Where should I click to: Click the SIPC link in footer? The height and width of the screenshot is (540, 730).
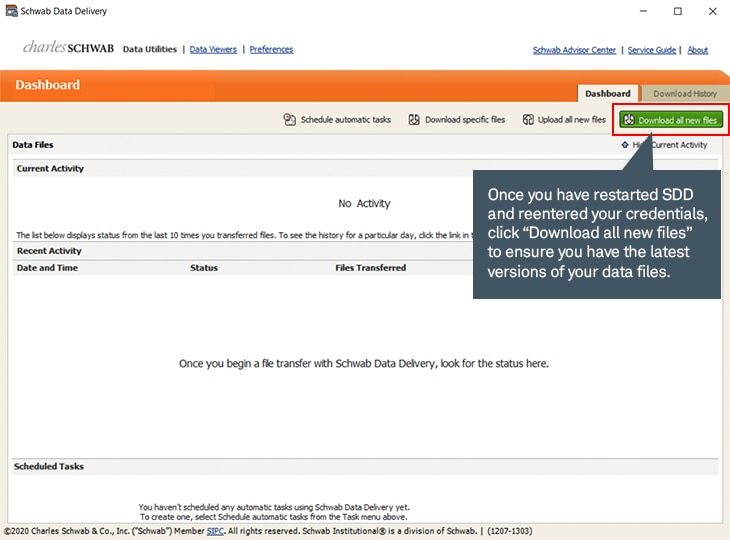pos(215,531)
